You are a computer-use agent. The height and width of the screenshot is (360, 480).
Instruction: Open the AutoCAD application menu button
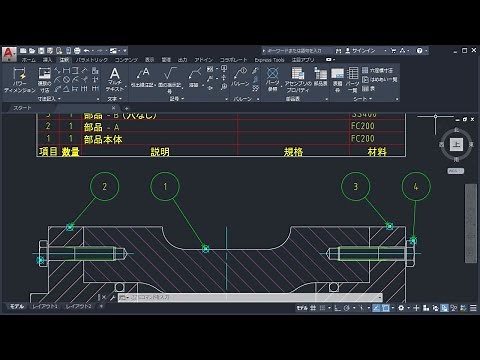coord(9,54)
